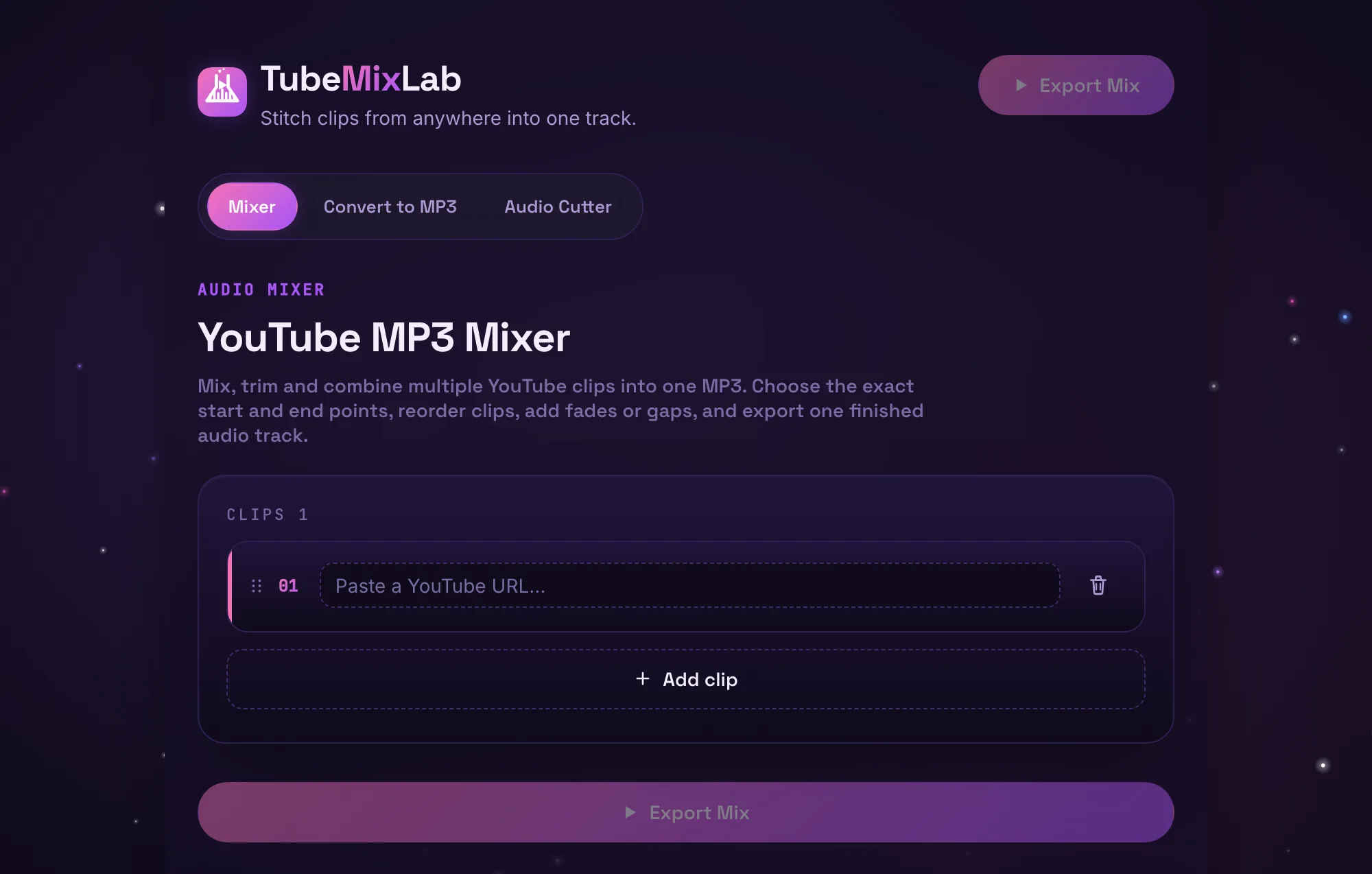The width and height of the screenshot is (1372, 874).
Task: Go to the Audio Cutter tab
Action: (558, 206)
